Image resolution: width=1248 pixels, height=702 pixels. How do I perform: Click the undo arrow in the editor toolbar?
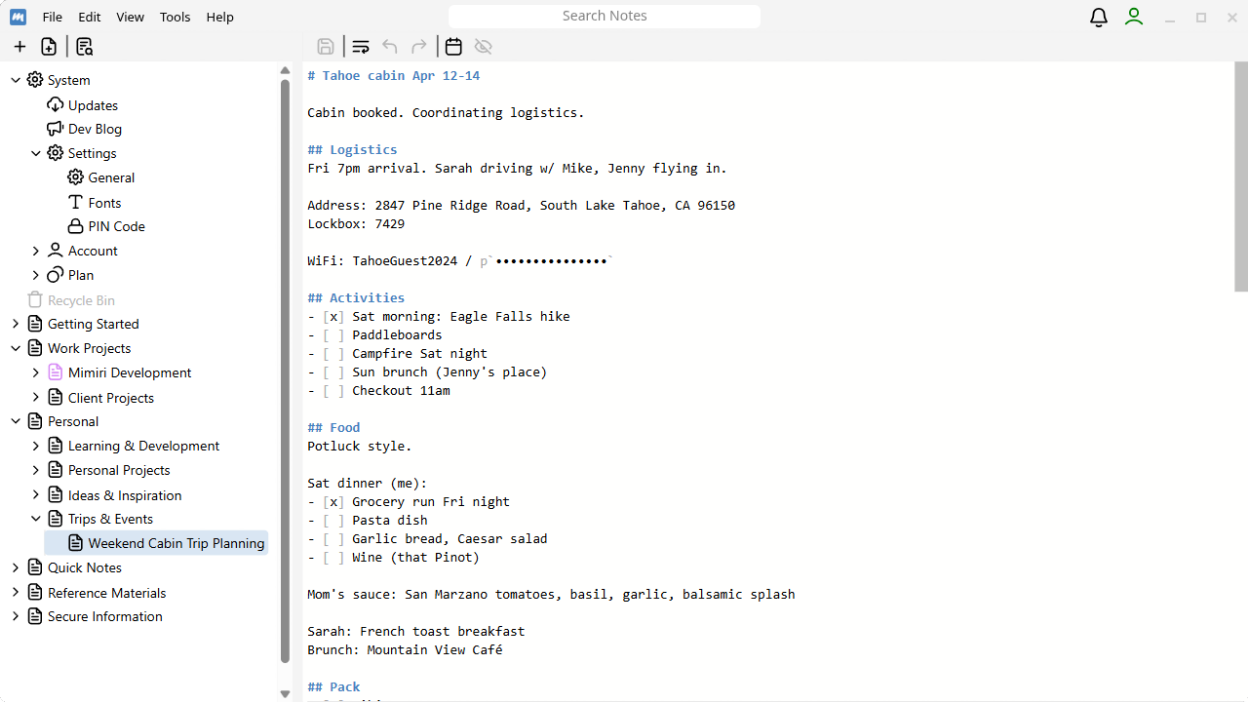point(390,47)
